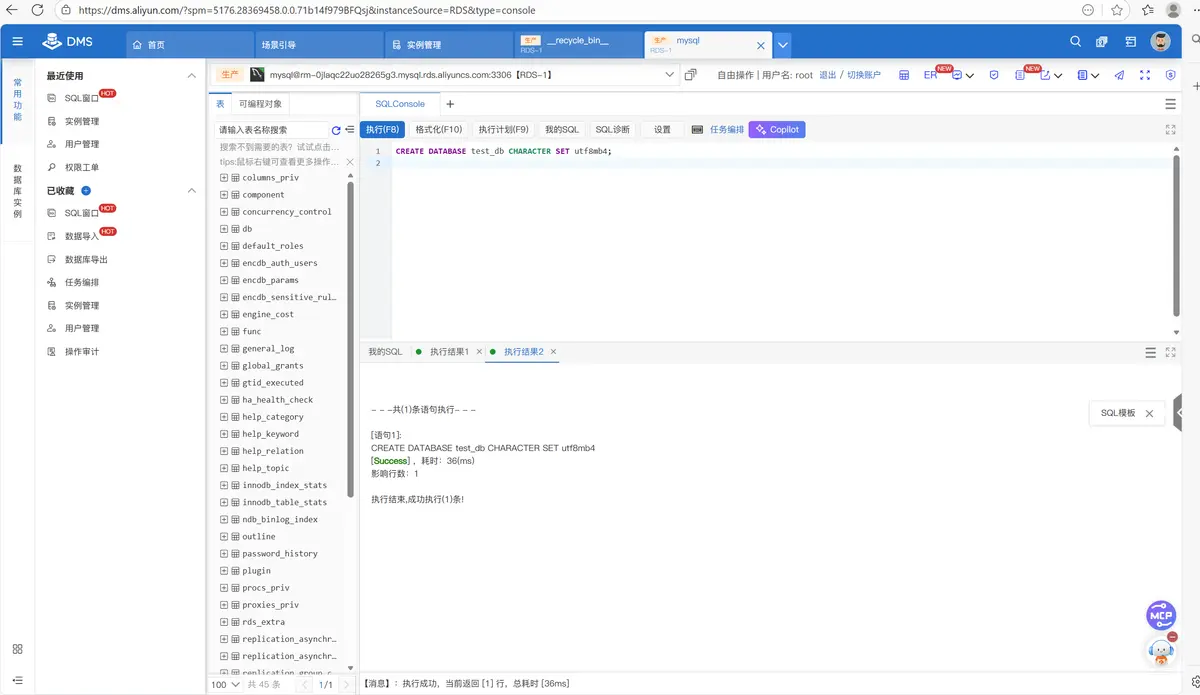Image resolution: width=1200 pixels, height=695 pixels.
Task: Click the keyboard icon next to 任务编排
Action: tap(697, 130)
